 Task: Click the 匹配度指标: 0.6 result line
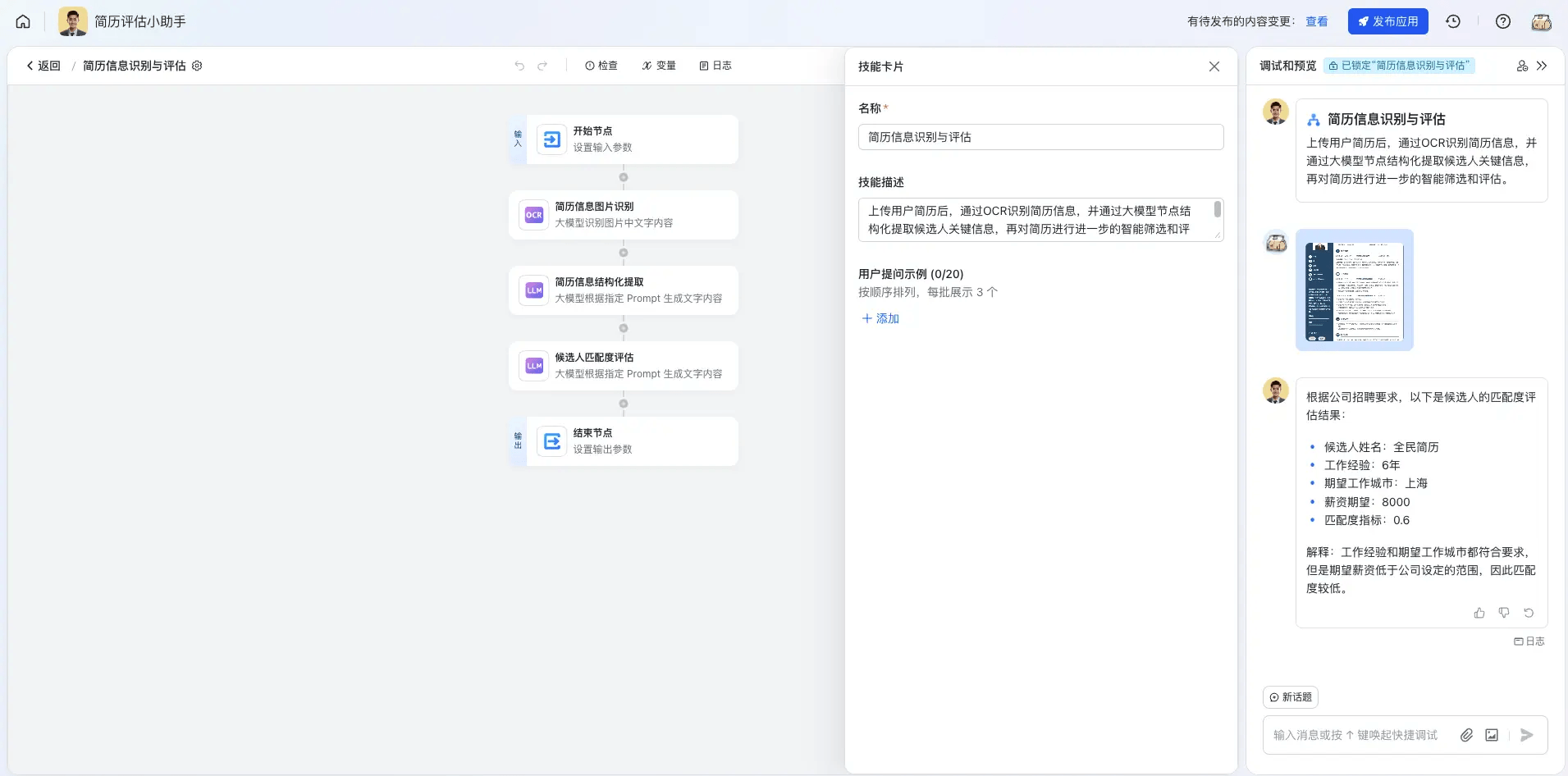1367,520
